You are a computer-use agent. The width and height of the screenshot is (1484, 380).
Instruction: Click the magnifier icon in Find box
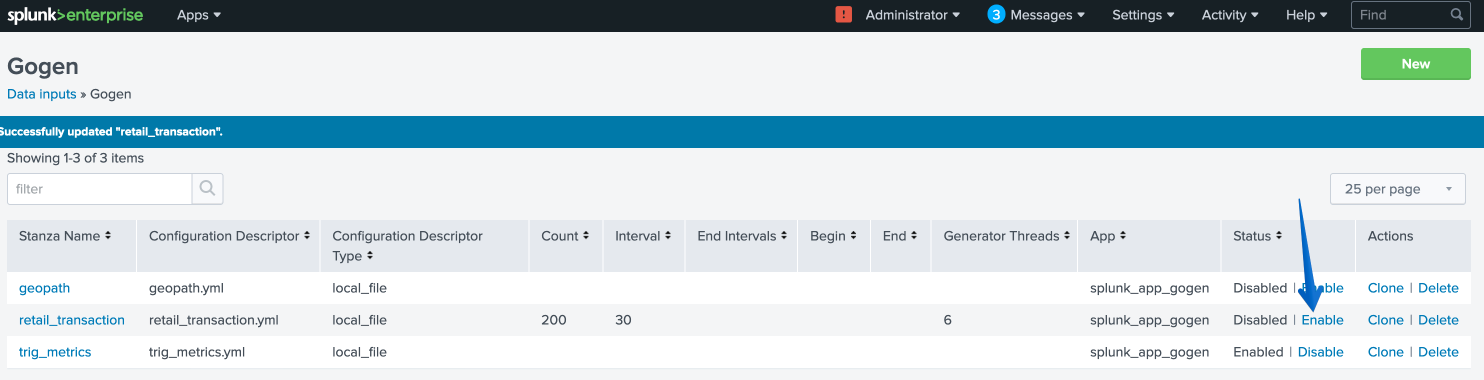pos(1457,15)
